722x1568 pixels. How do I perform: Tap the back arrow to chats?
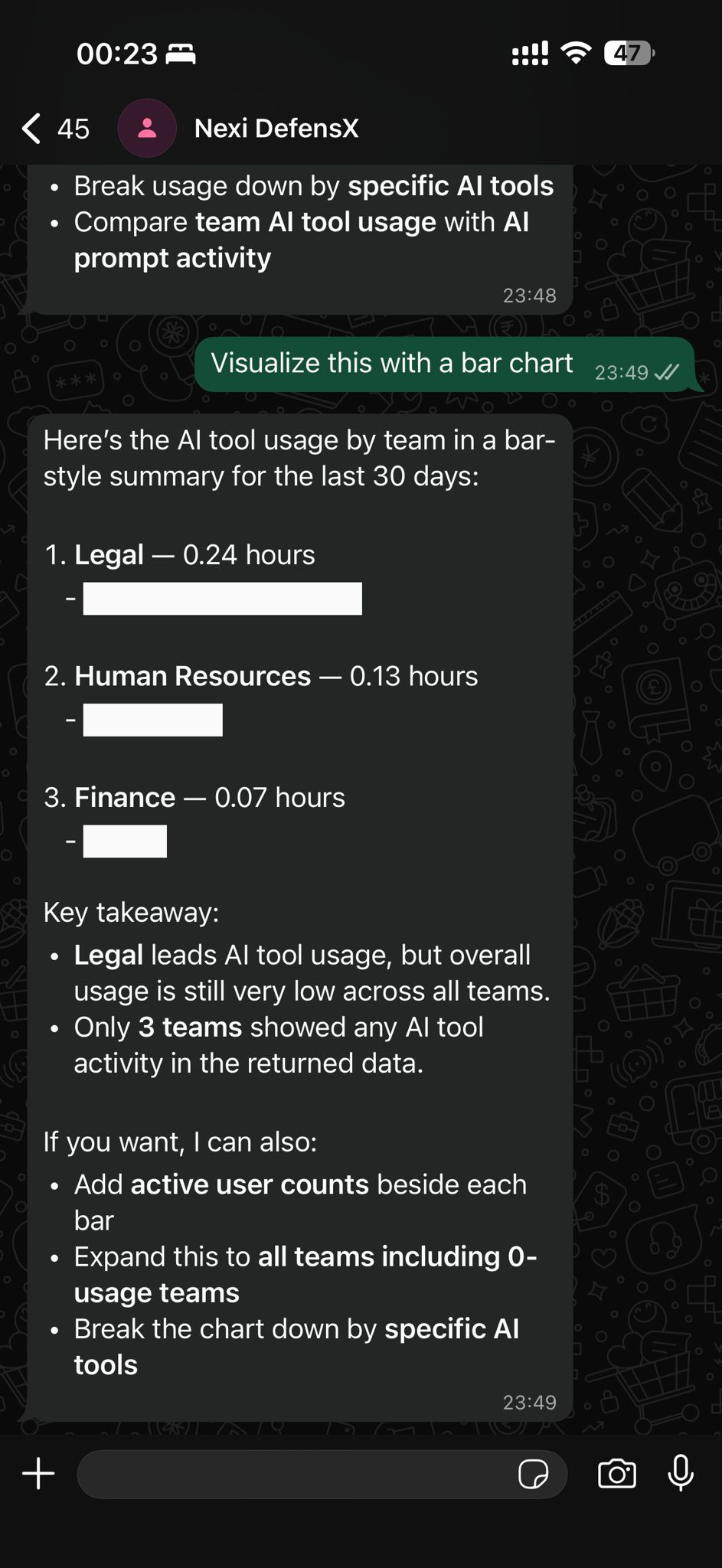pos(31,129)
